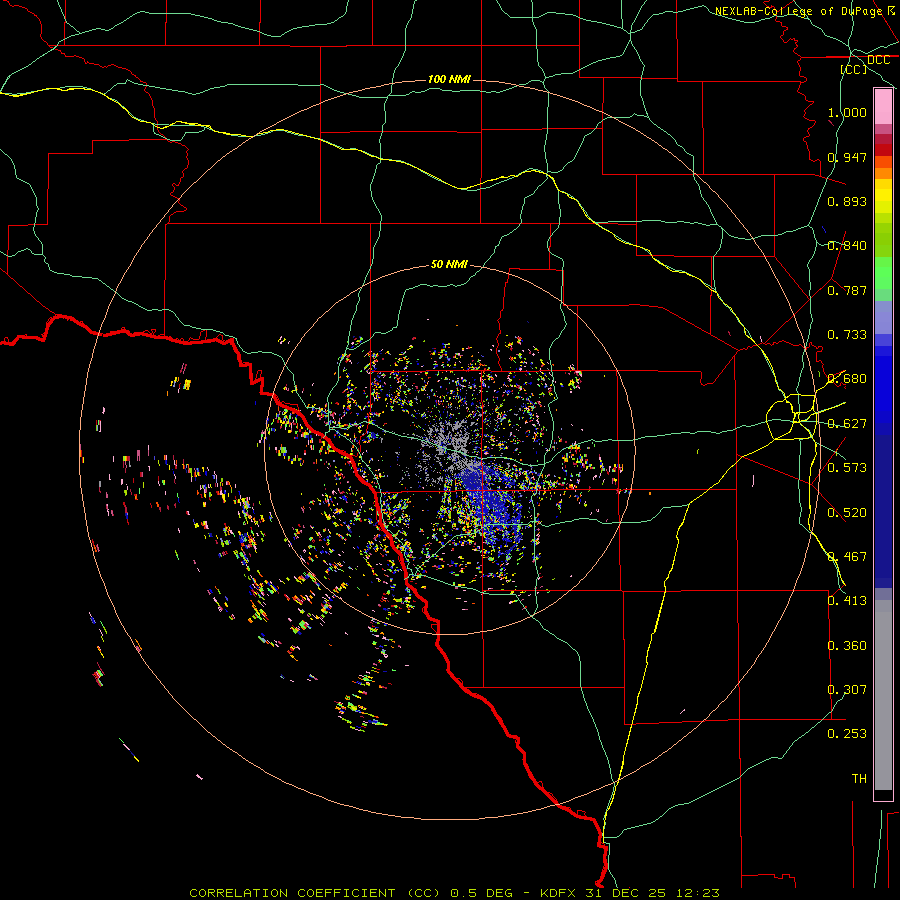Click the blue low-CC echo patch southeast of the radar
This screenshot has height=900, width=900.
[492, 505]
